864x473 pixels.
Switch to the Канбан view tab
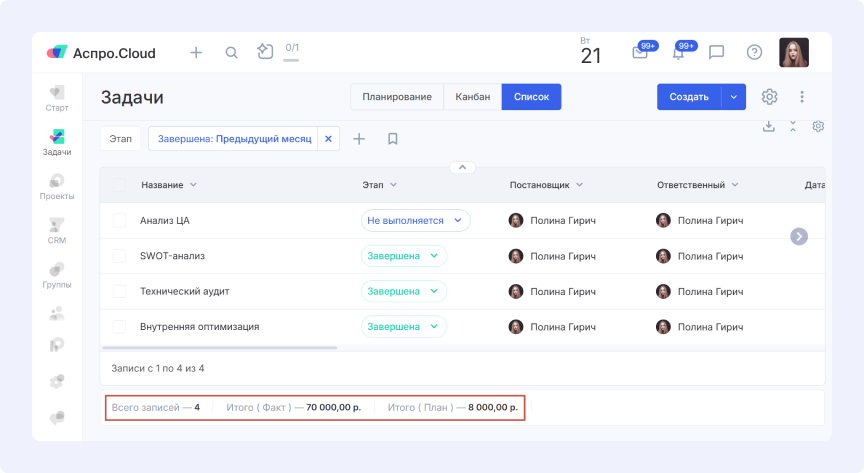[x=472, y=97]
